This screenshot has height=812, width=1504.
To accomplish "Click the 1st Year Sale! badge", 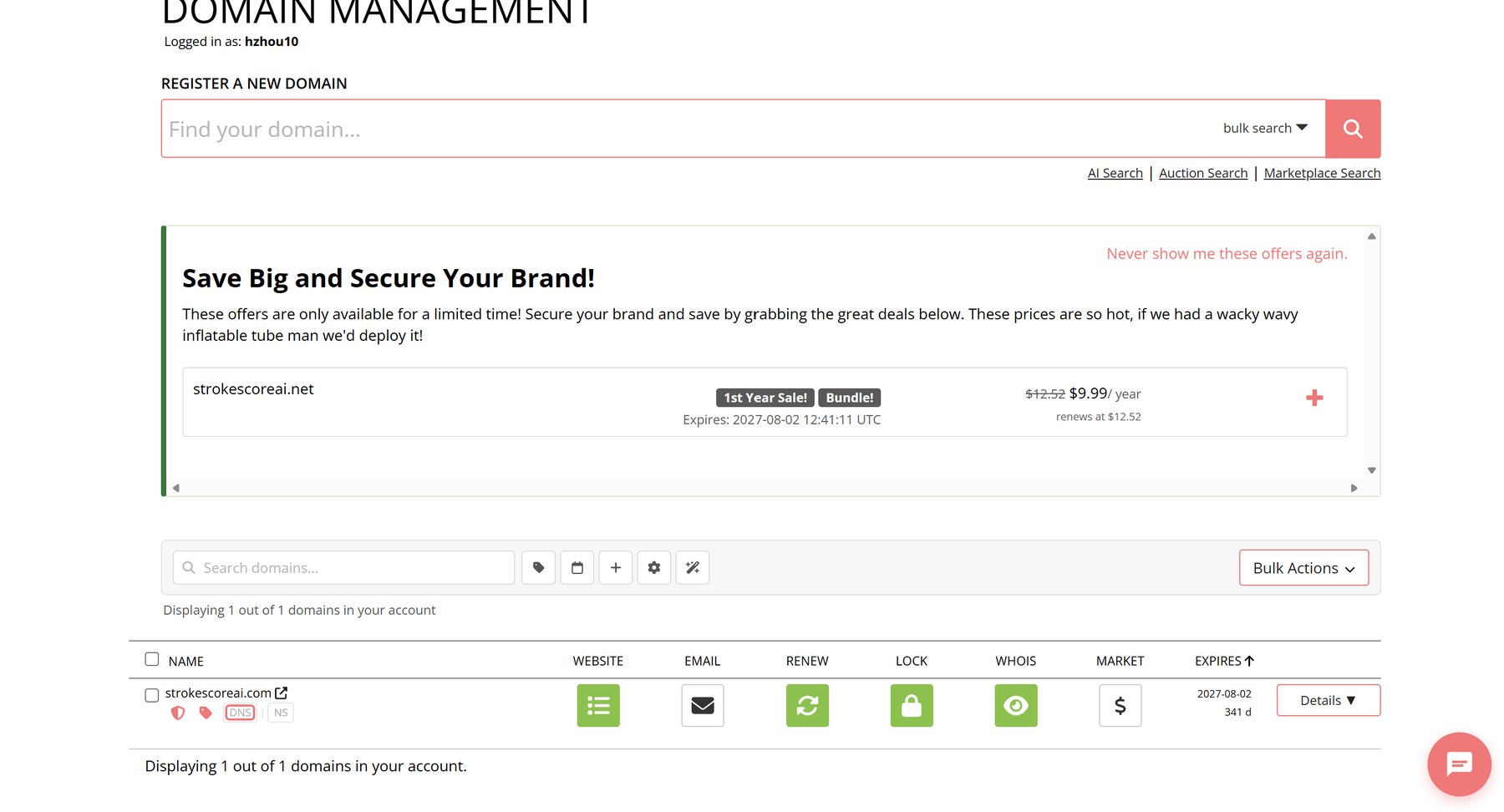I will pyautogui.click(x=765, y=398).
